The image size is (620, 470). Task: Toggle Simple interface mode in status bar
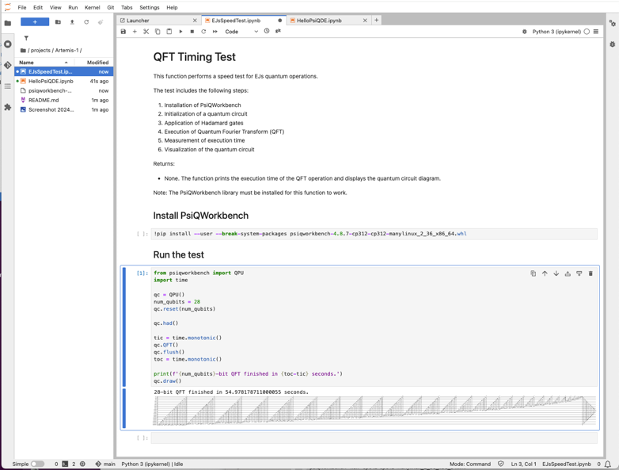pos(38,464)
